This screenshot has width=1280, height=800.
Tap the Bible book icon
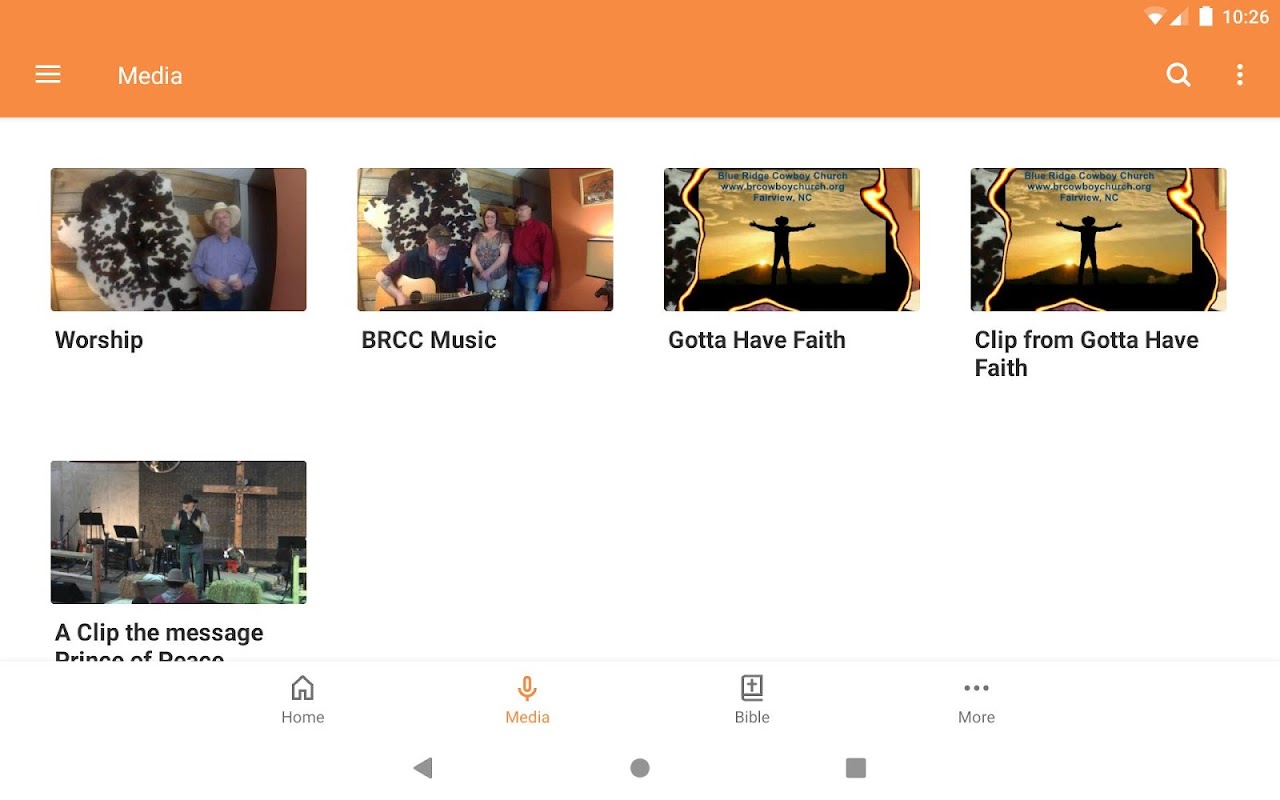(x=752, y=688)
